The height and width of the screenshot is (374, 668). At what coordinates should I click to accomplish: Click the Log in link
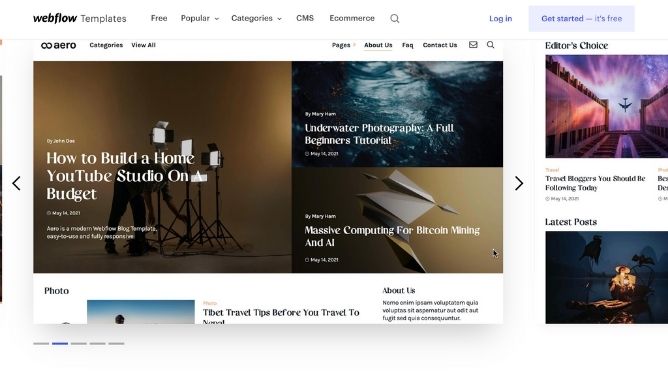[x=501, y=18]
